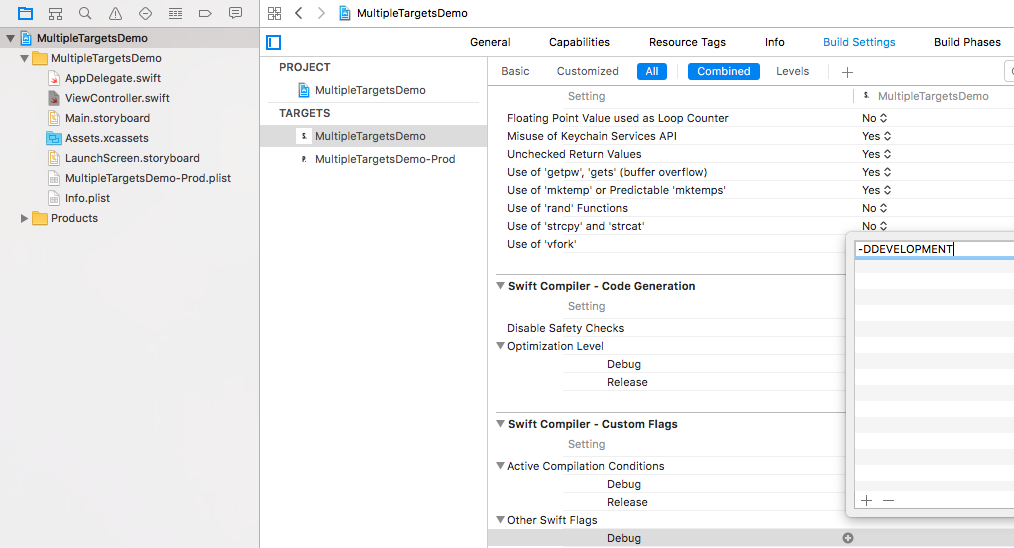
Task: Show the Symbol navigator hierarchy icon
Action: pyautogui.click(x=55, y=13)
